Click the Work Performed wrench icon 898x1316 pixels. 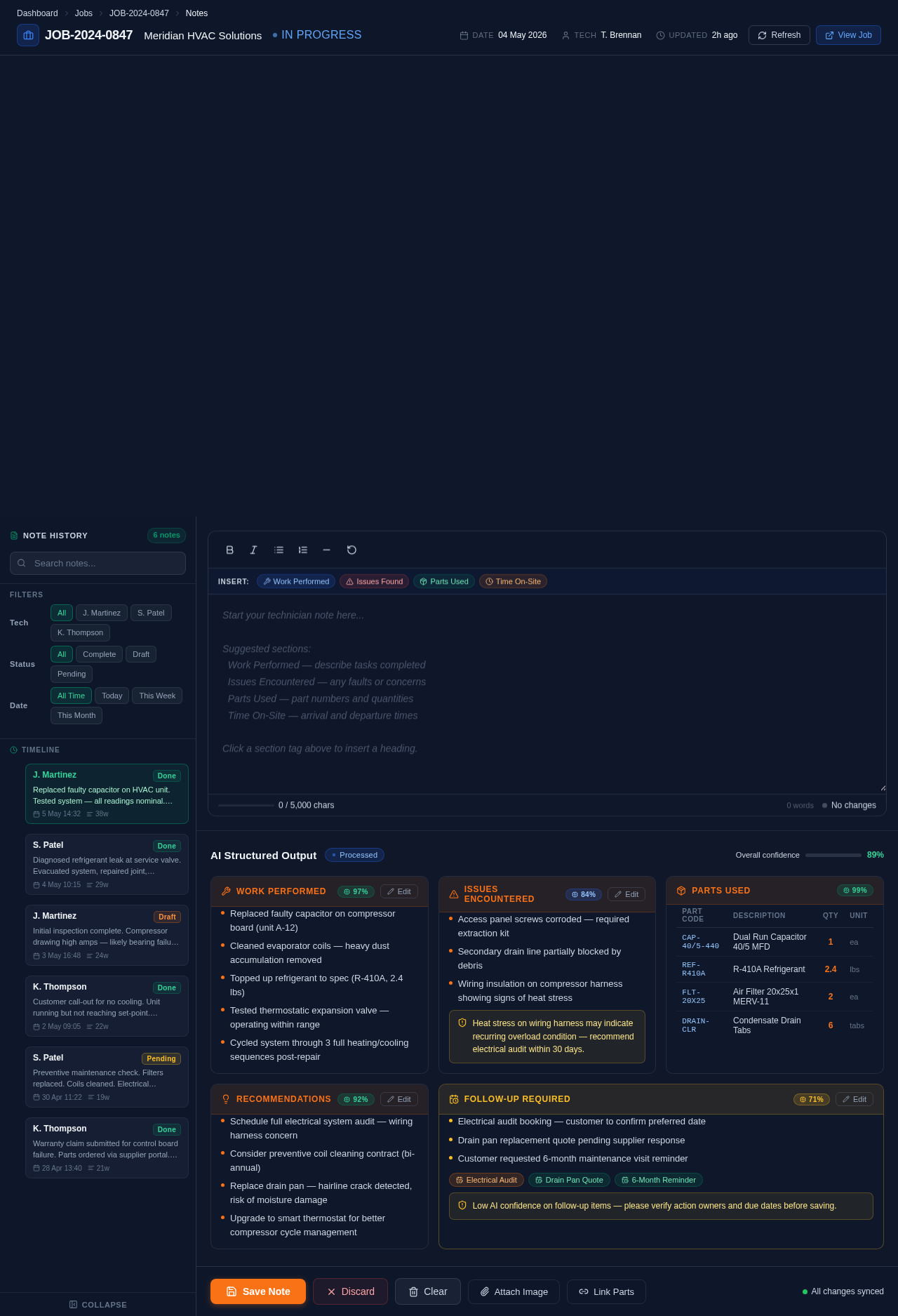tap(226, 891)
